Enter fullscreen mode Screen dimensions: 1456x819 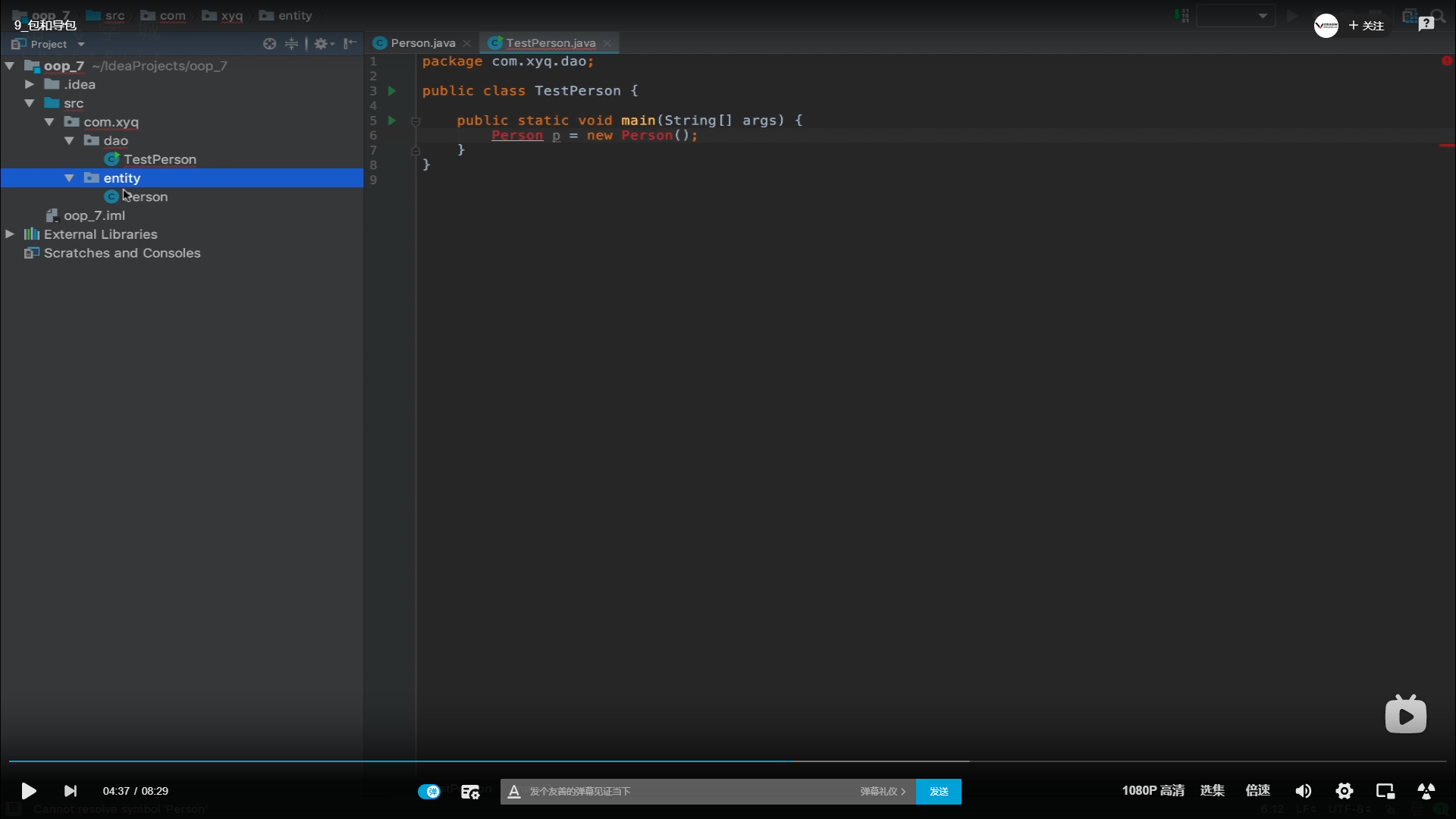pyautogui.click(x=1426, y=791)
